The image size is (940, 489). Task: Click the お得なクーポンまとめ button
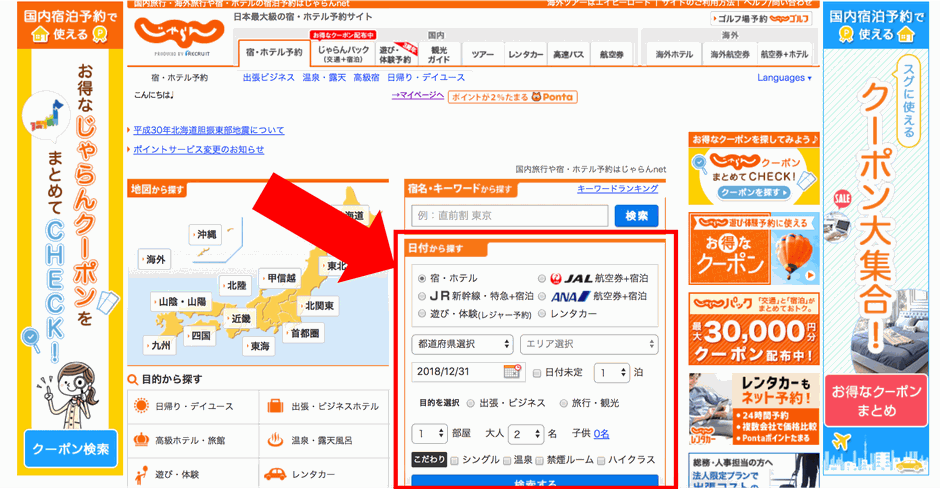coord(876,401)
